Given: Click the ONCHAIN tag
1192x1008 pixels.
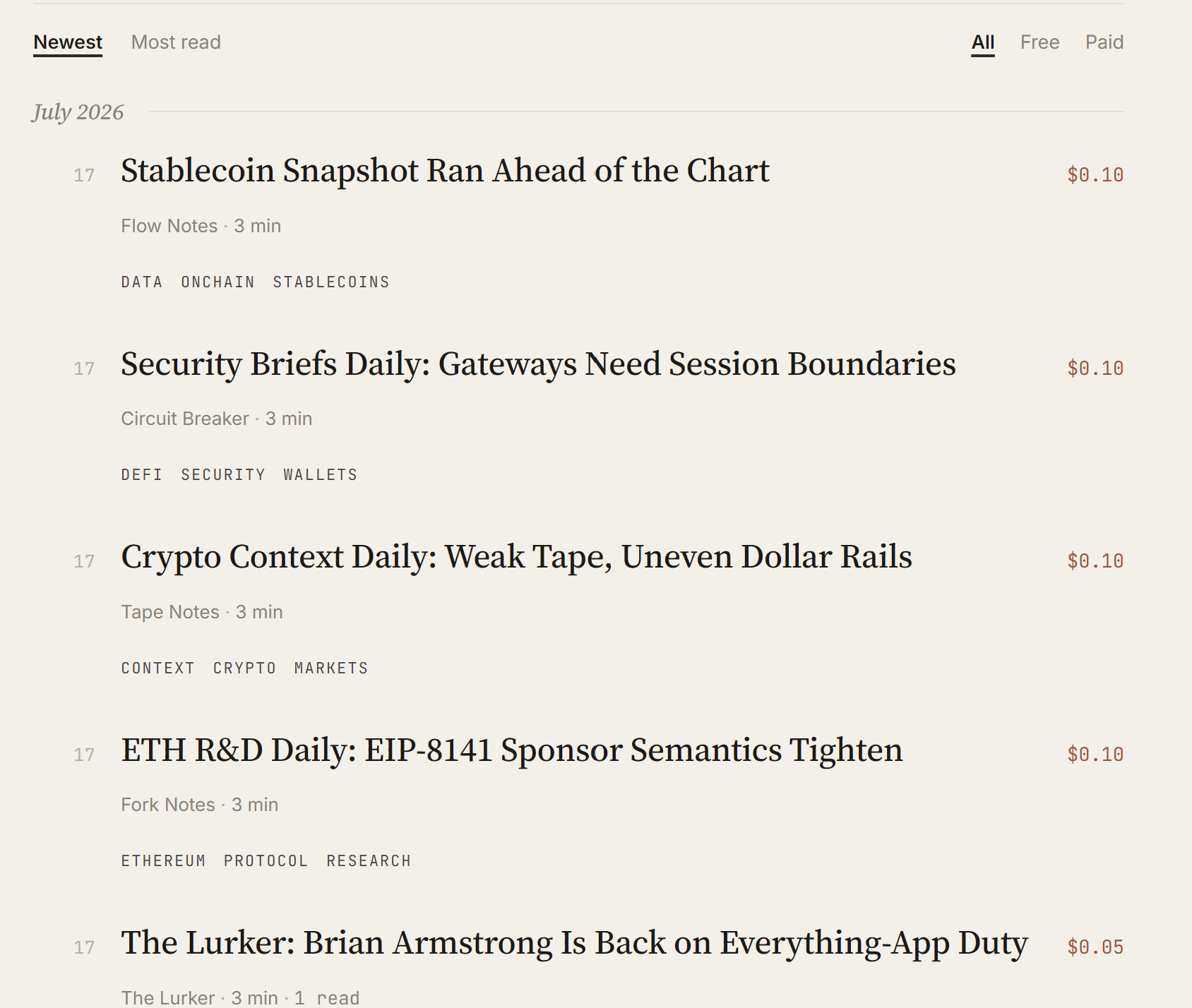Looking at the screenshot, I should pyautogui.click(x=218, y=282).
